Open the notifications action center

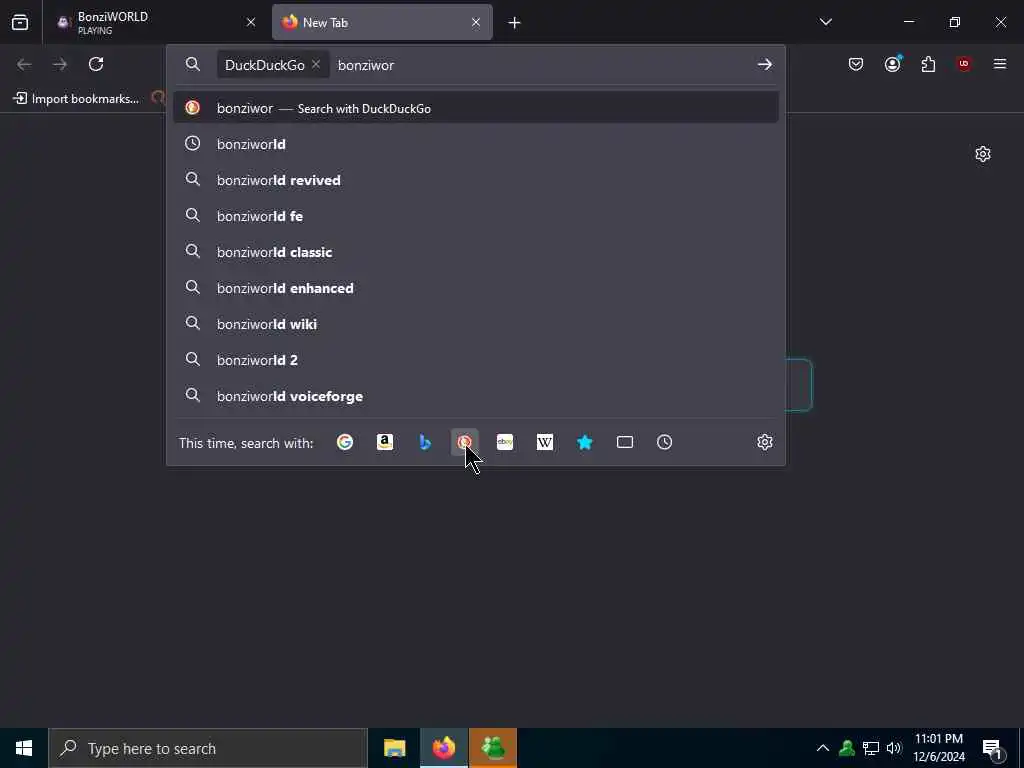pyautogui.click(x=993, y=749)
